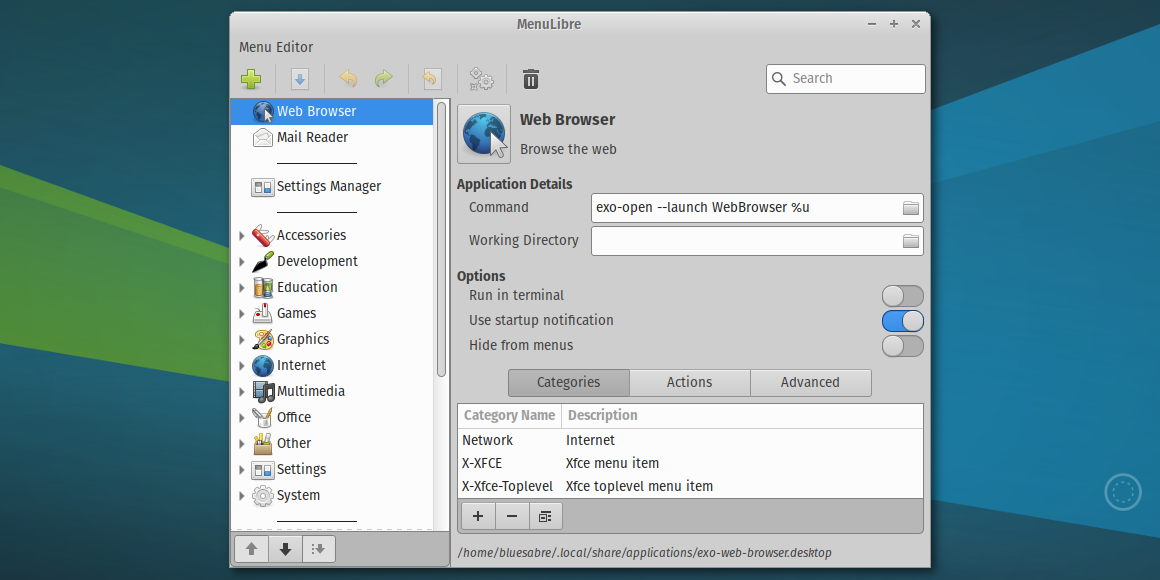1160x580 pixels.
Task: Click the Revert launcher toolbar icon
Action: (x=430, y=78)
